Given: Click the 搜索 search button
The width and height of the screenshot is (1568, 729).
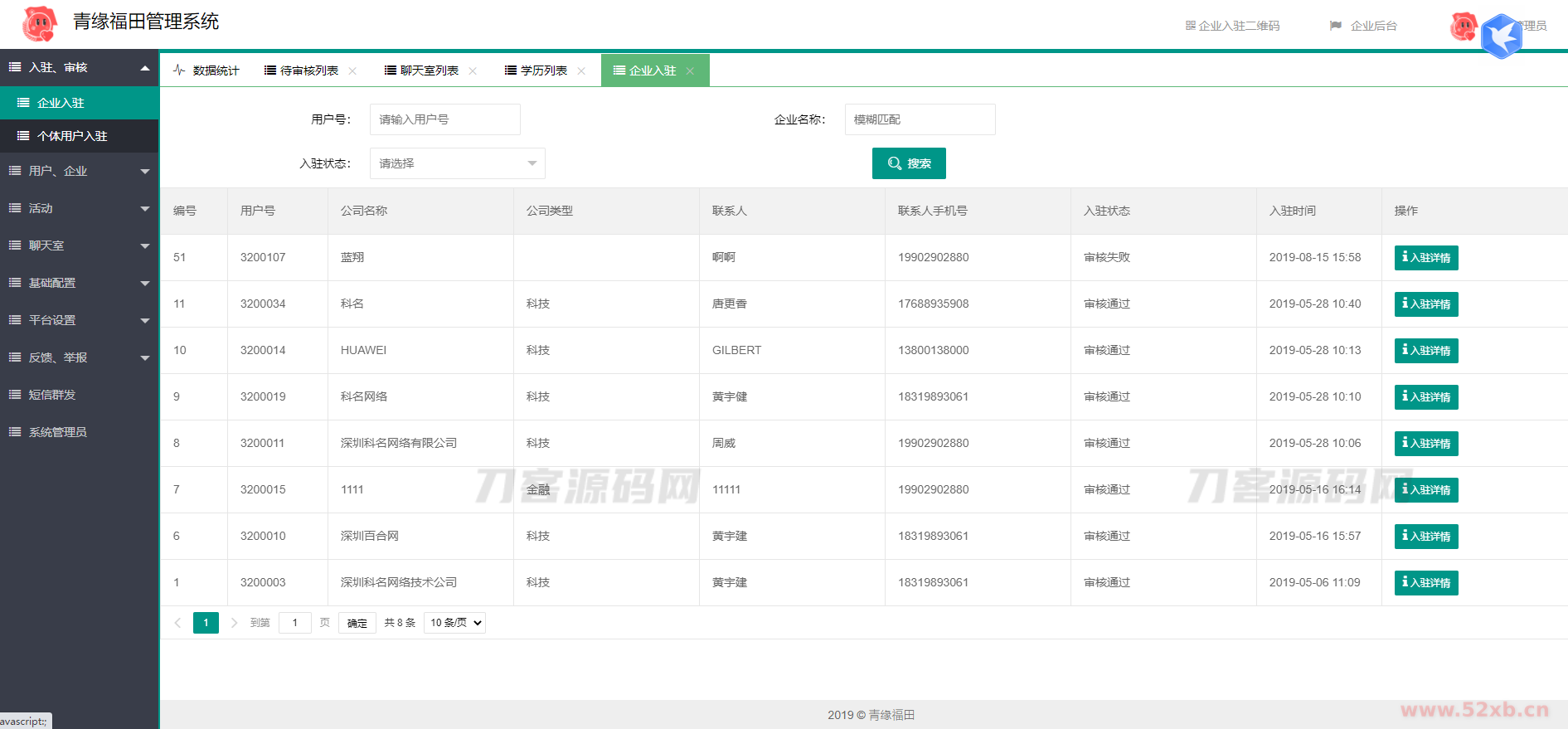Looking at the screenshot, I should [909, 163].
